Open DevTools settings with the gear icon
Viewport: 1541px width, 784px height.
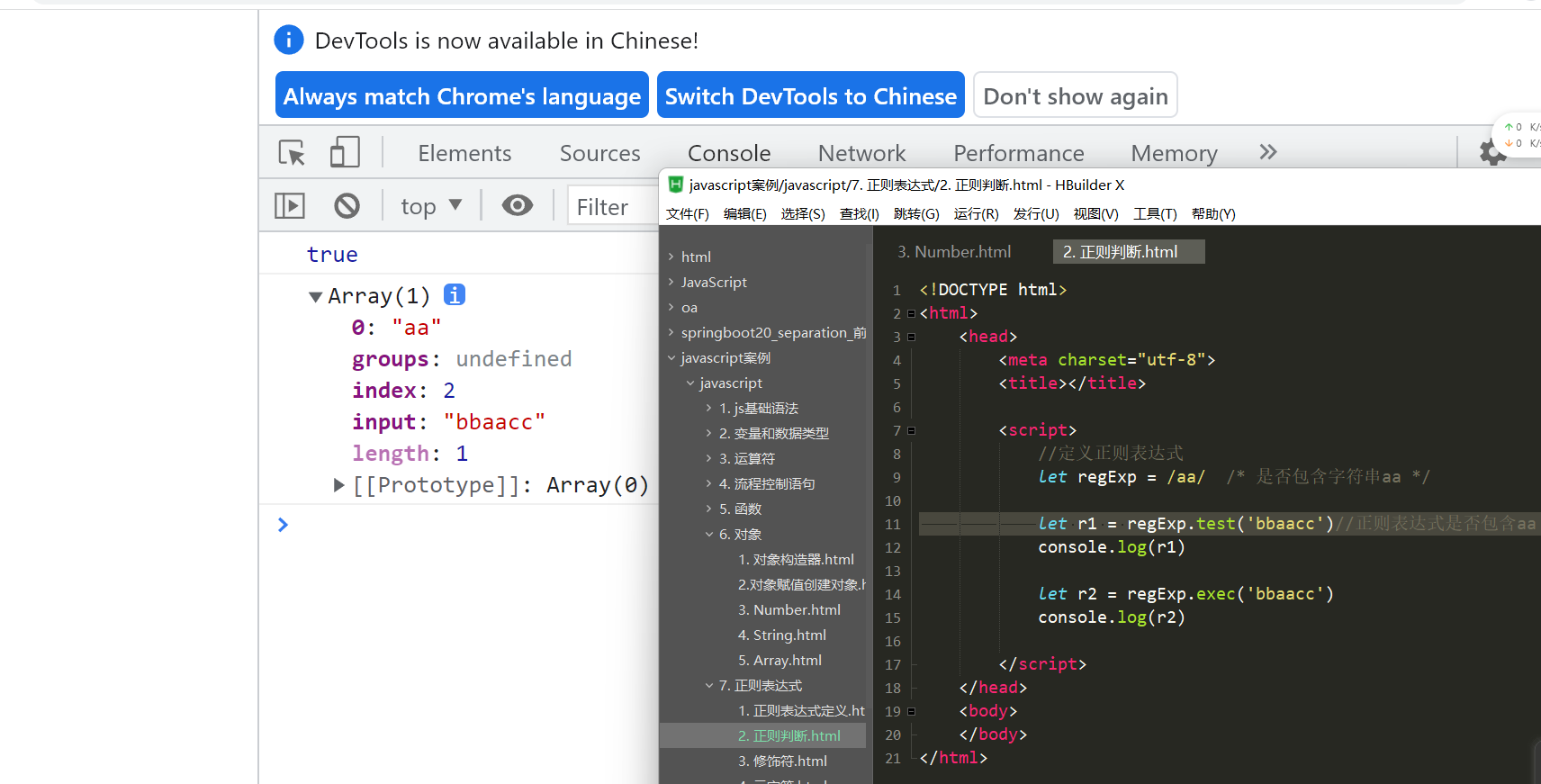click(1492, 153)
